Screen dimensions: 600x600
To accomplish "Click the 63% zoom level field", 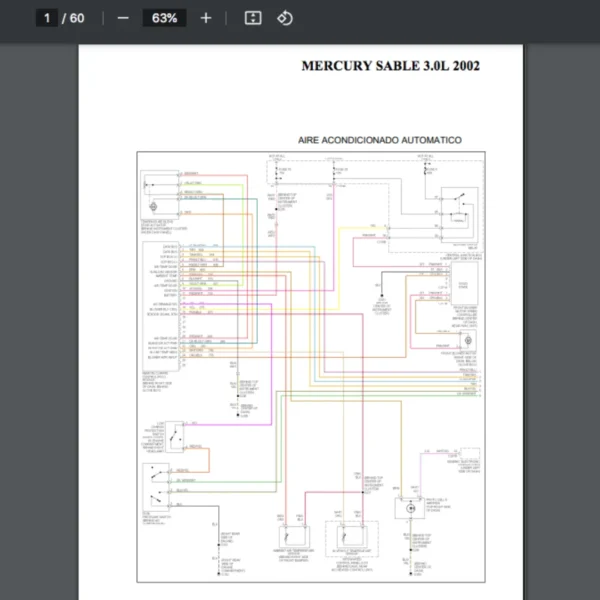I will [x=165, y=18].
